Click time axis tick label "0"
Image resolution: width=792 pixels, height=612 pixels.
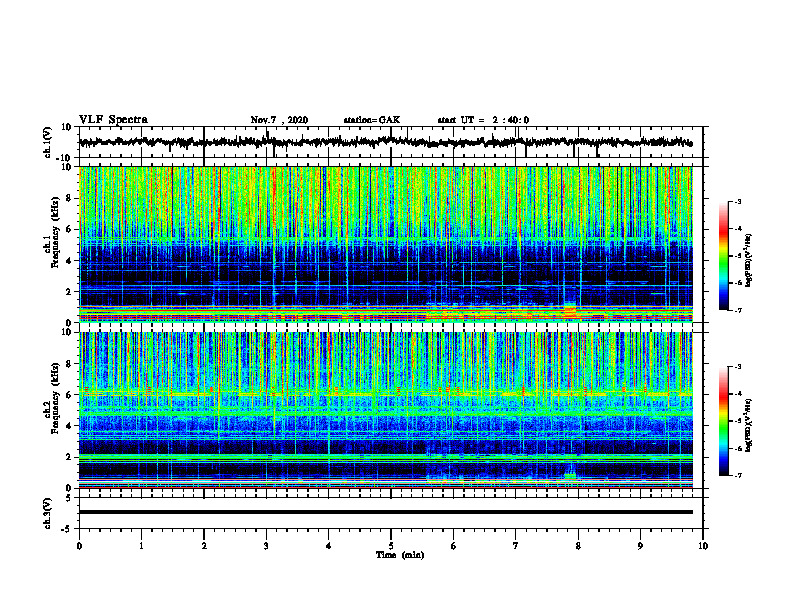tap(79, 546)
